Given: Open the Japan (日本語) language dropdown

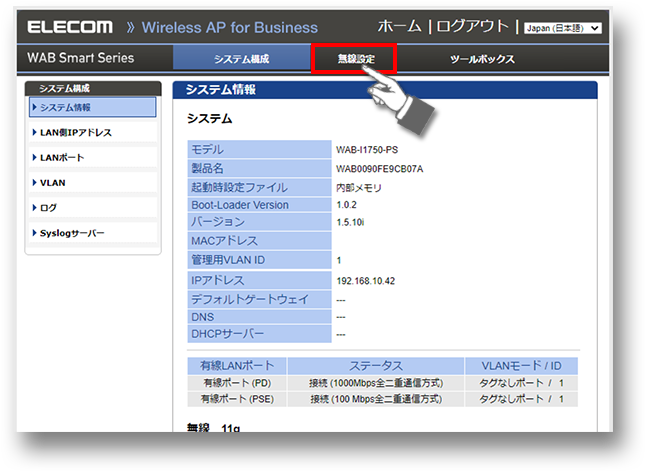Looking at the screenshot, I should click(x=562, y=28).
